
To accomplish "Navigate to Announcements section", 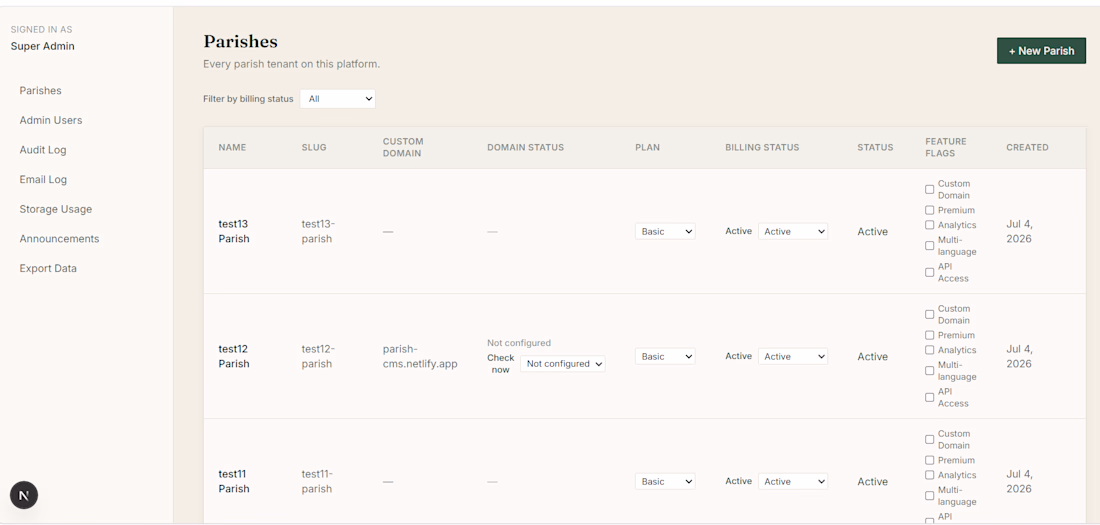I will tap(59, 239).
